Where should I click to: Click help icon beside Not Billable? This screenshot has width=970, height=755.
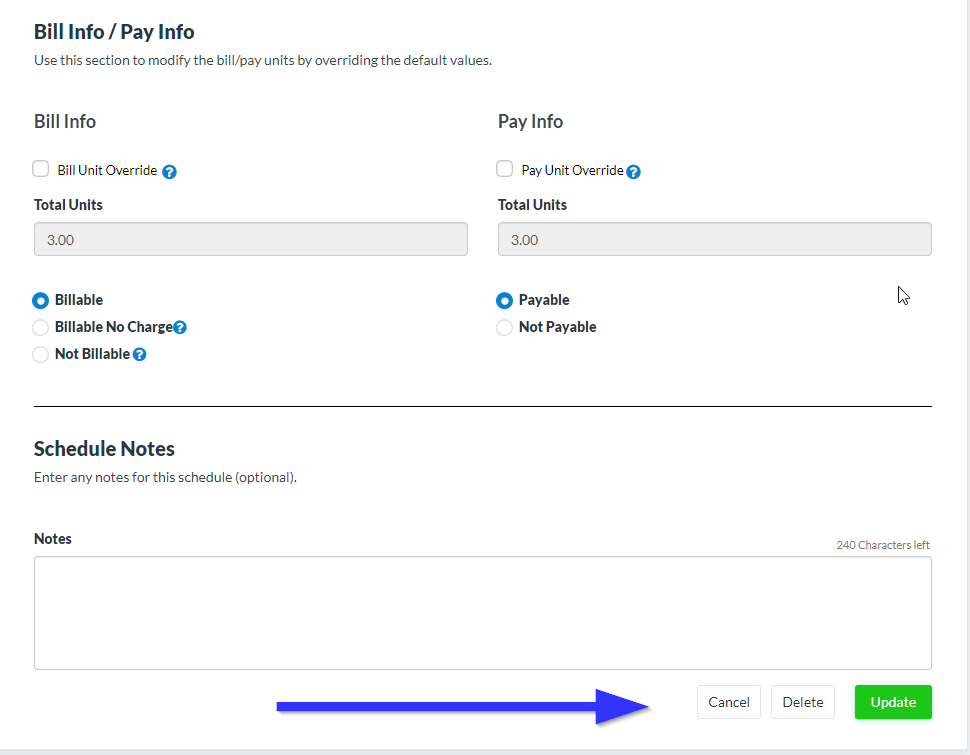140,354
